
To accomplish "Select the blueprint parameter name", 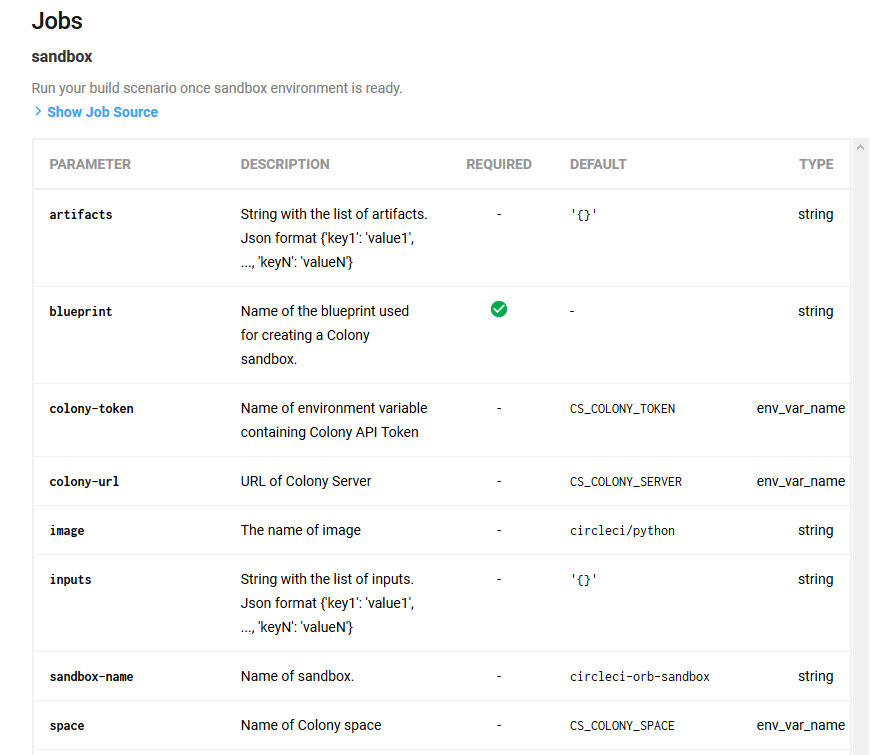I will coord(80,311).
